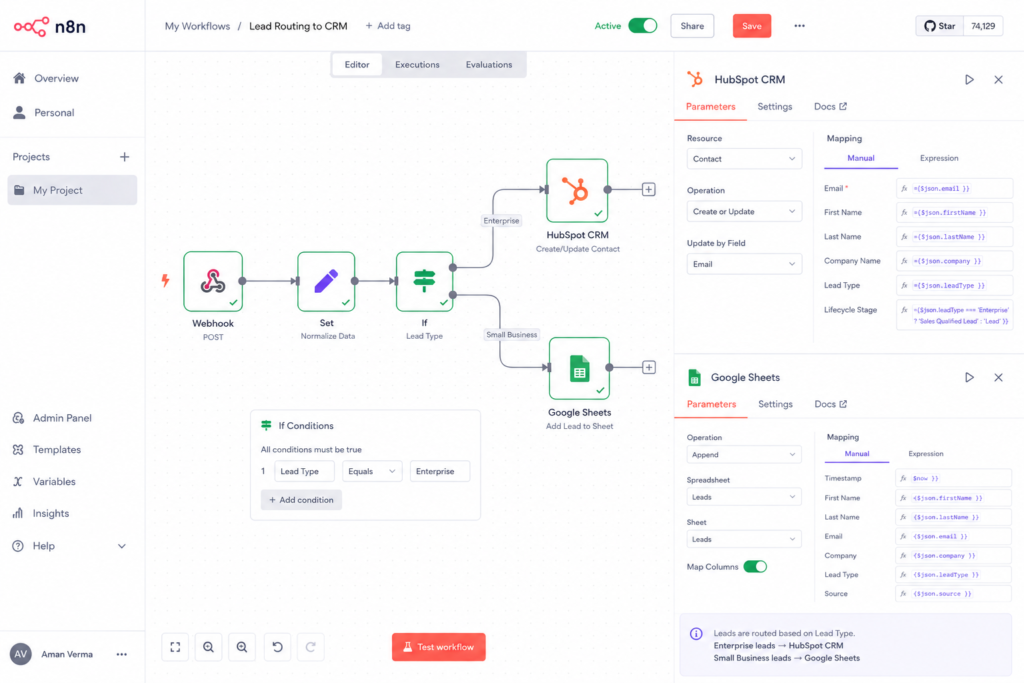Image resolution: width=1024 pixels, height=683 pixels.
Task: Open the workflow more options menu
Action: click(x=799, y=26)
